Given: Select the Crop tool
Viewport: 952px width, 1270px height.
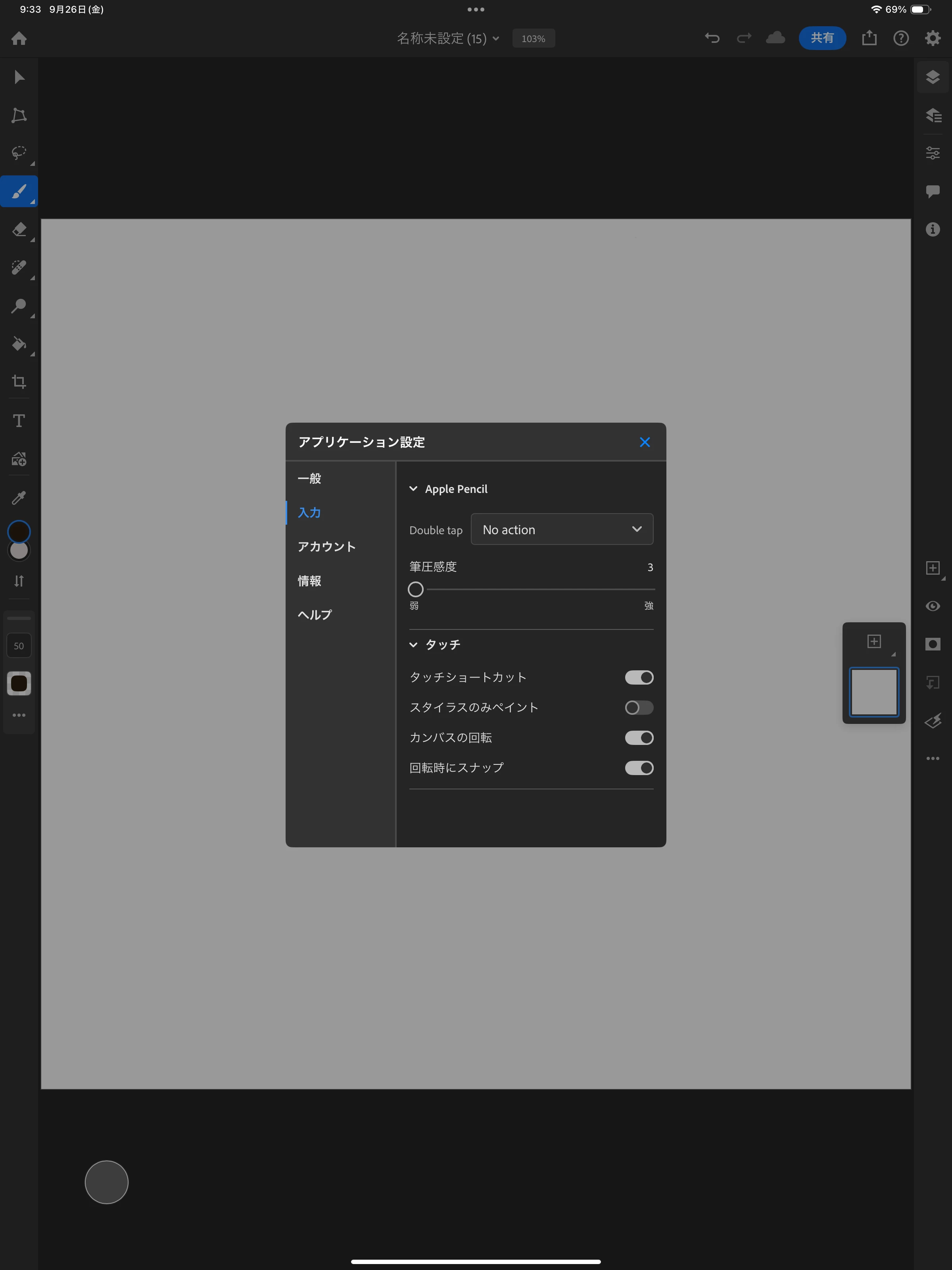Looking at the screenshot, I should 19,382.
